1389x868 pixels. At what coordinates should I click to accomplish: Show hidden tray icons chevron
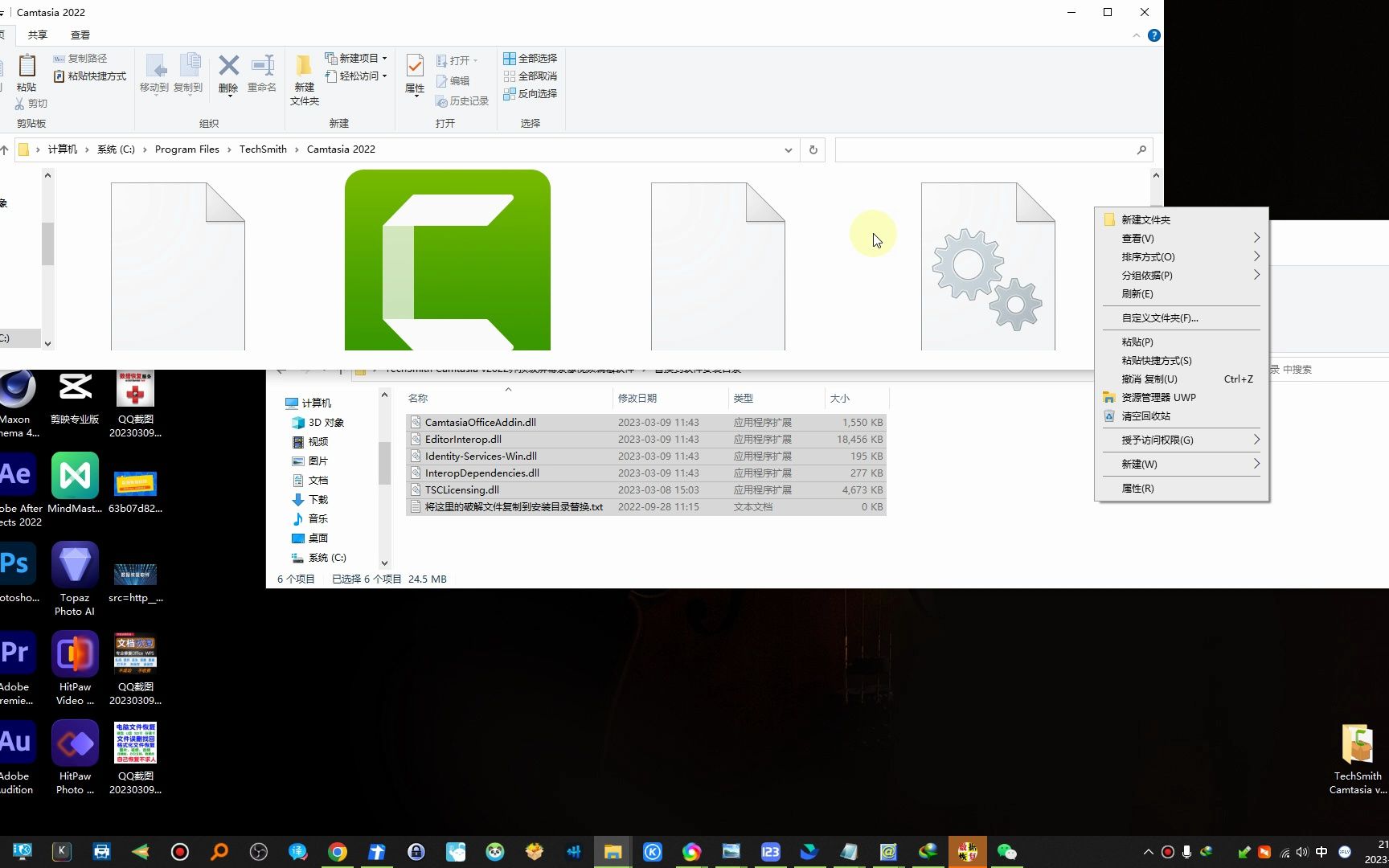pos(1148,852)
